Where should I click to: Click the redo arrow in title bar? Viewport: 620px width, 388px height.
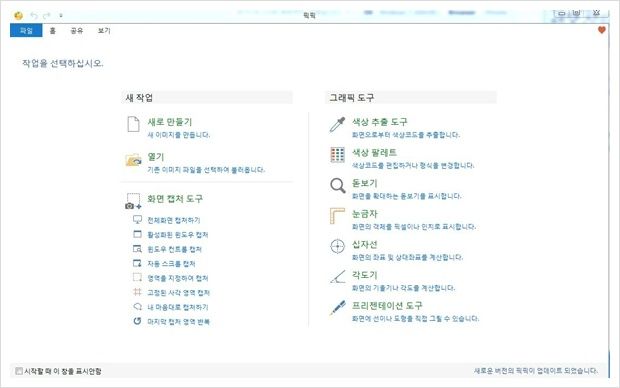click(x=47, y=15)
